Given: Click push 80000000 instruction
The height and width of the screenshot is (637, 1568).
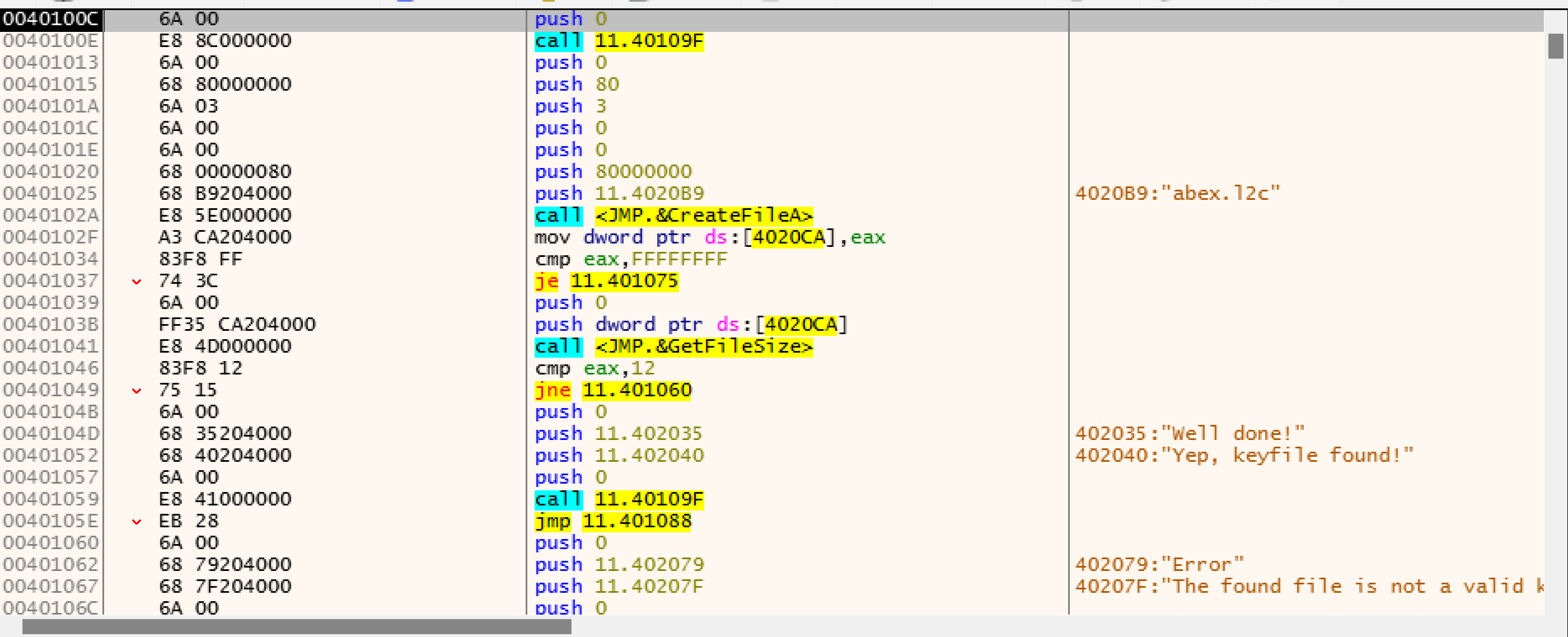Looking at the screenshot, I should 613,172.
